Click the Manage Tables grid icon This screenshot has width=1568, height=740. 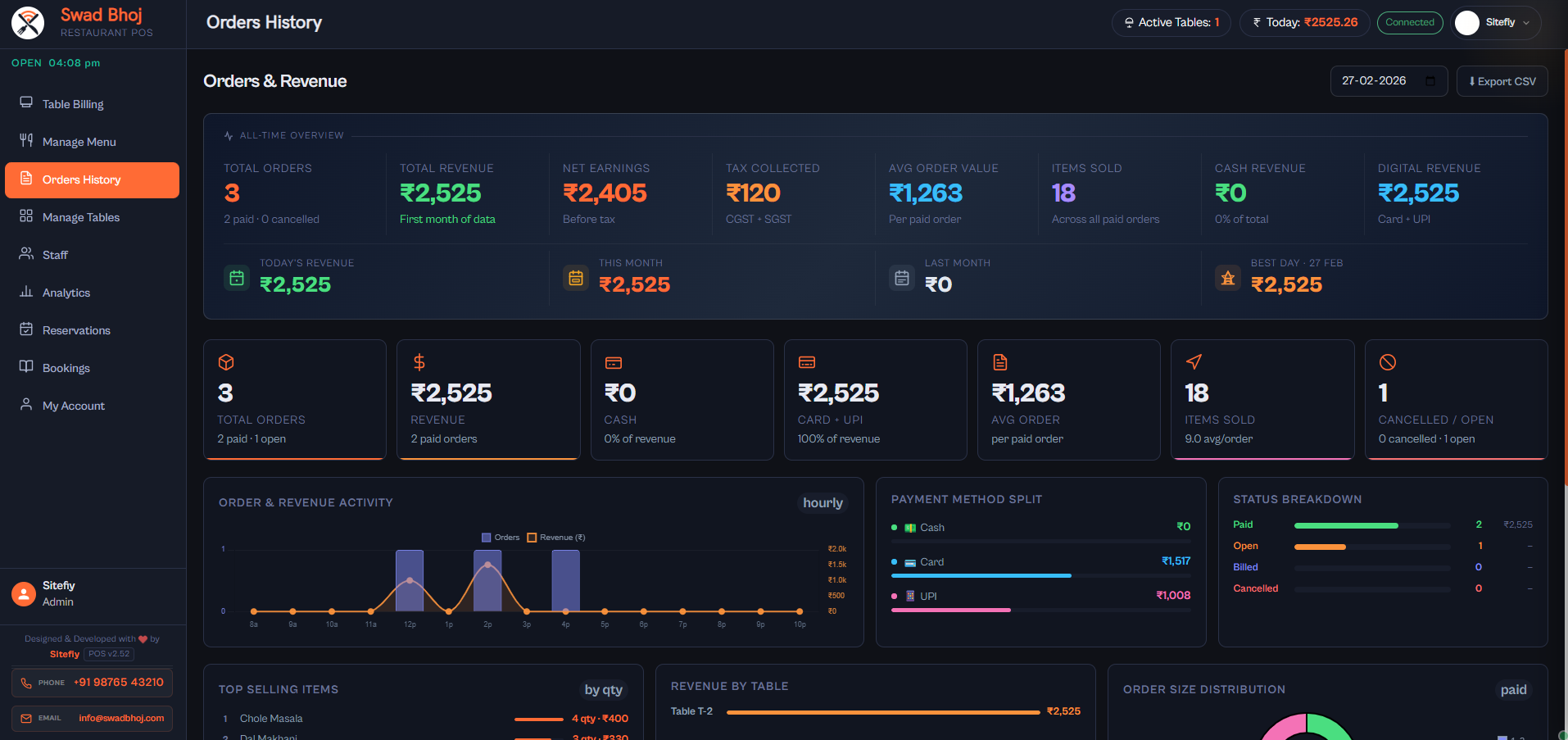[26, 216]
